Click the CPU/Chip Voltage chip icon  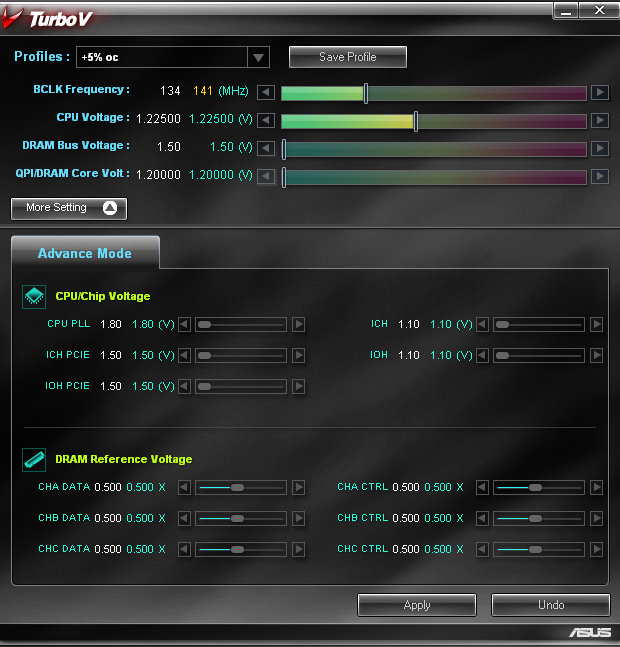click(34, 297)
